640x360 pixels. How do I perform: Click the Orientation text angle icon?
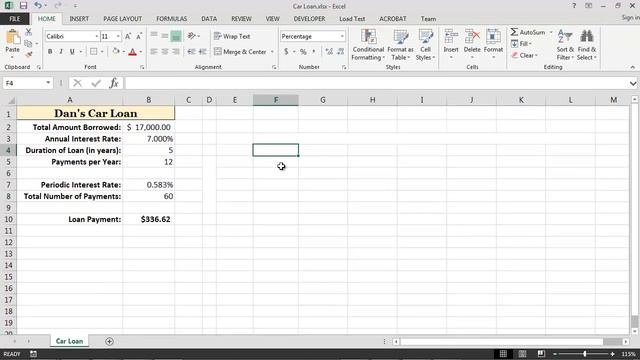click(191, 36)
